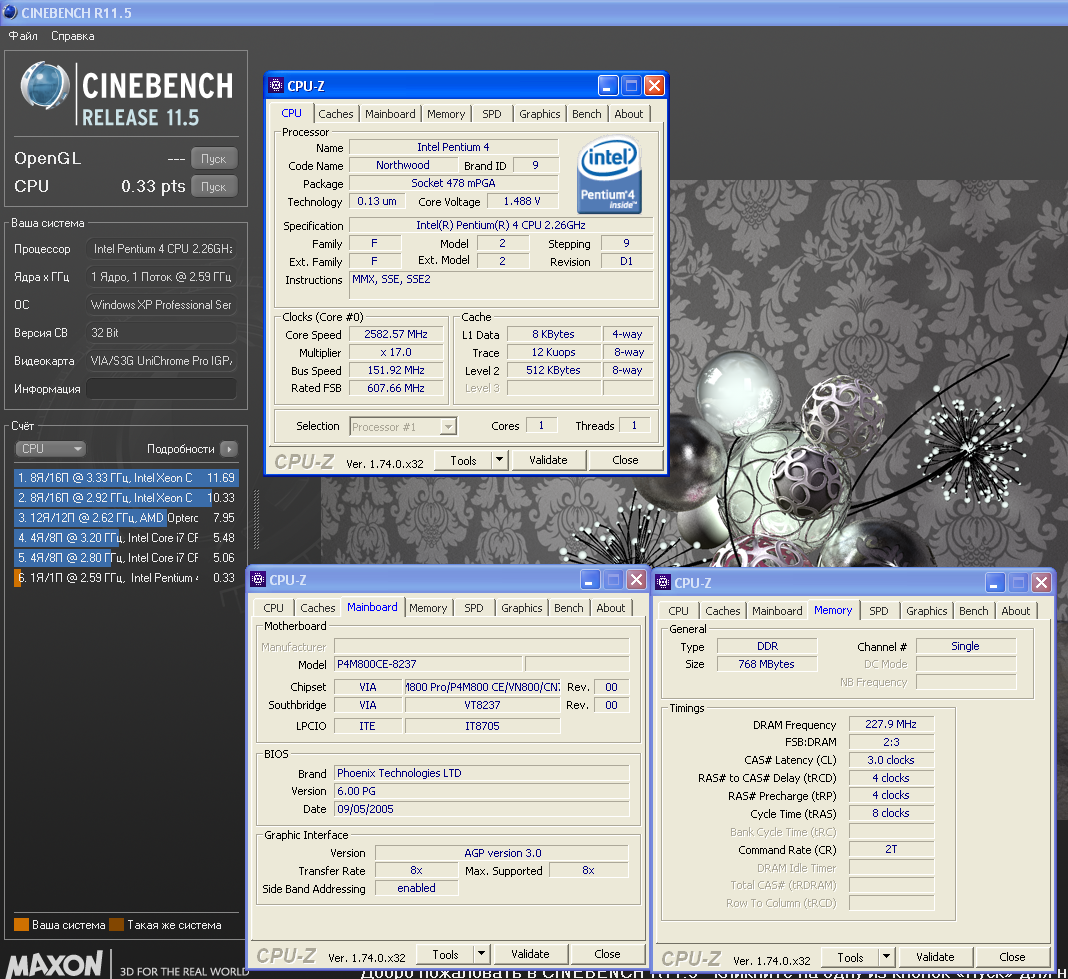The image size is (1068, 979).
Task: Select ranking row 2 Intel Xeon 10.33
Action: [126, 498]
